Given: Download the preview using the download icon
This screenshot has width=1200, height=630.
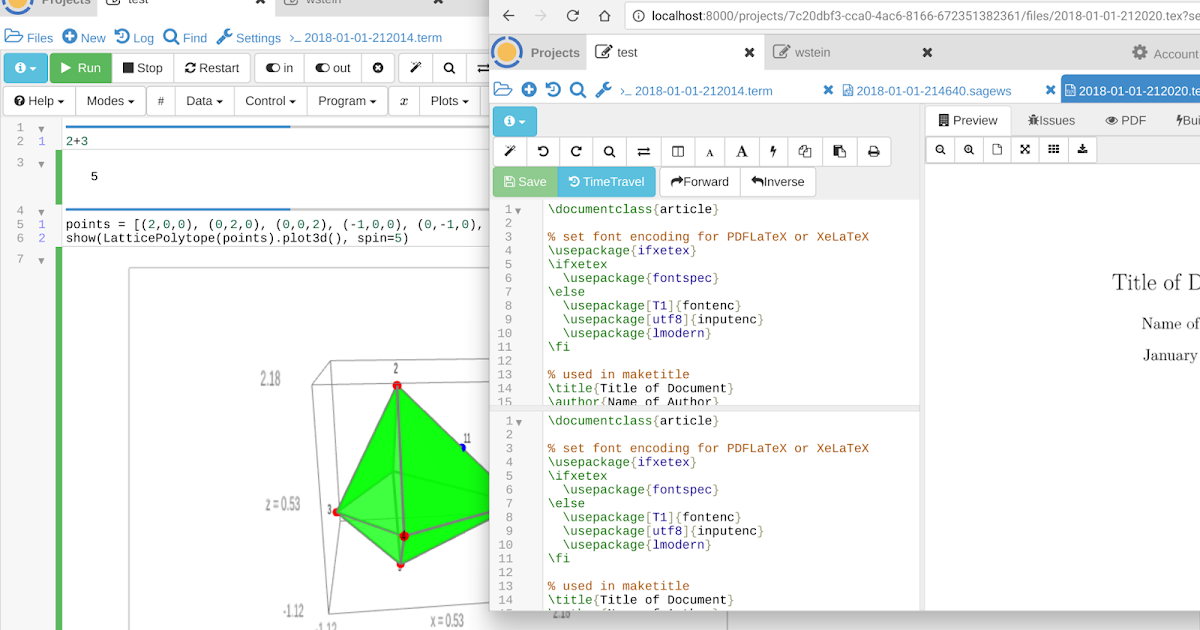Looking at the screenshot, I should (1082, 150).
